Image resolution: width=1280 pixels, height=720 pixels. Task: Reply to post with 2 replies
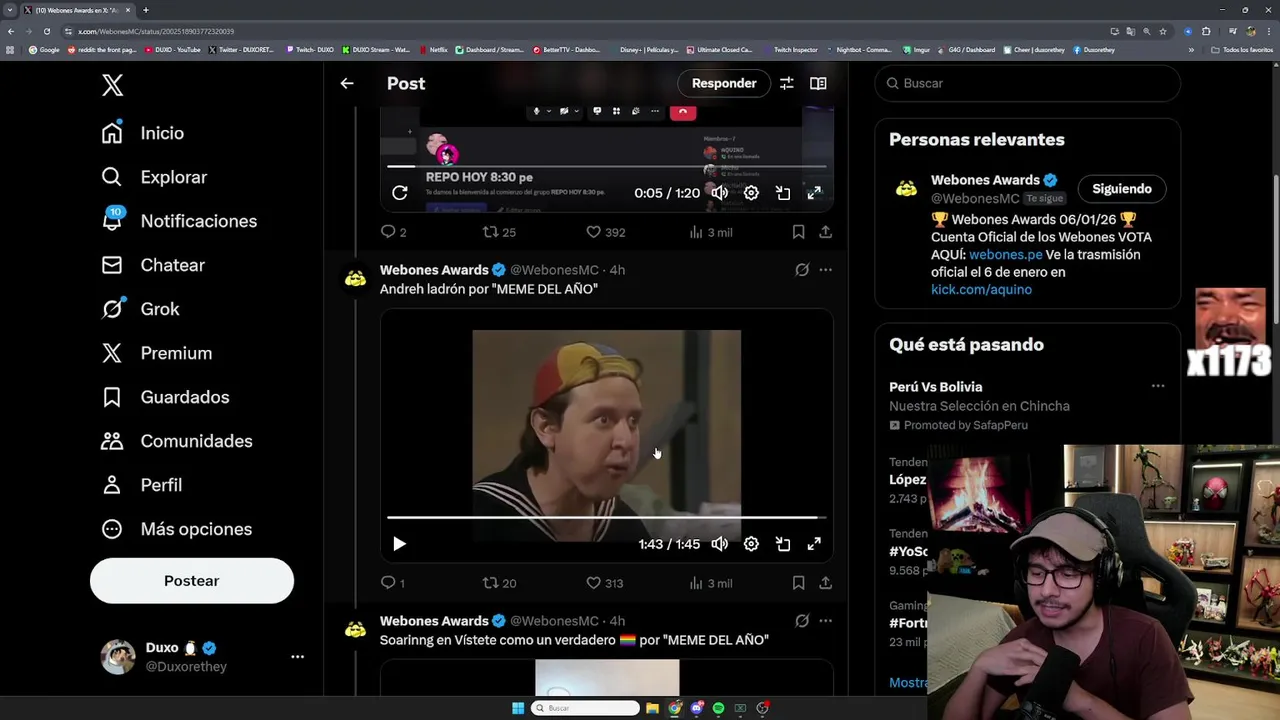coord(393,232)
